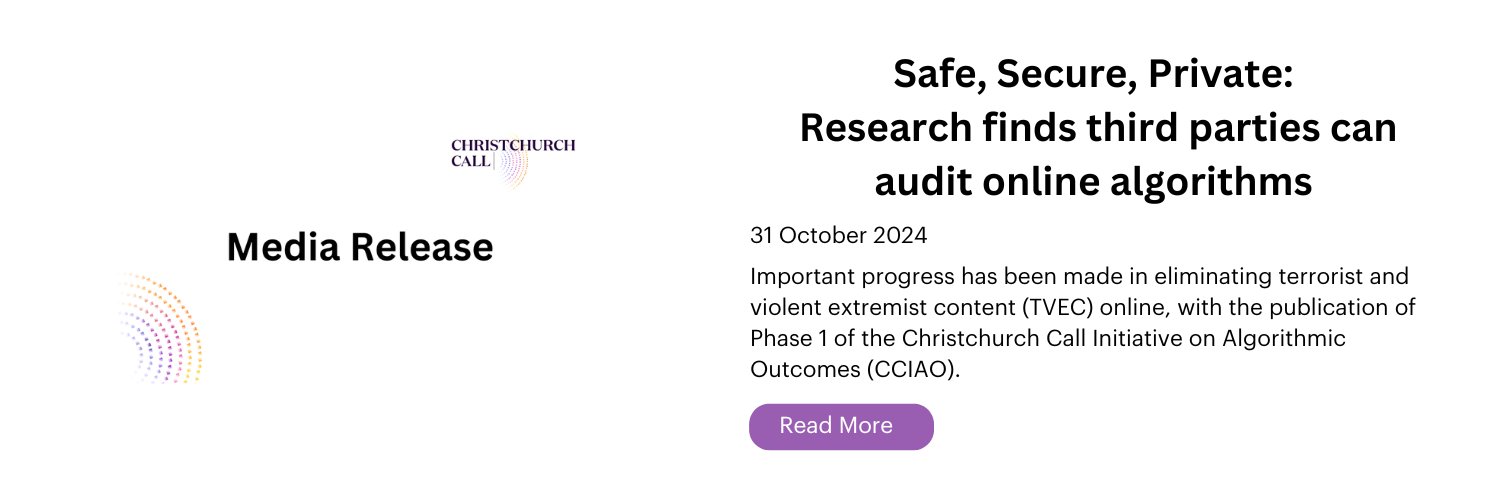Click the word 'CALL' in the logo

(471, 160)
